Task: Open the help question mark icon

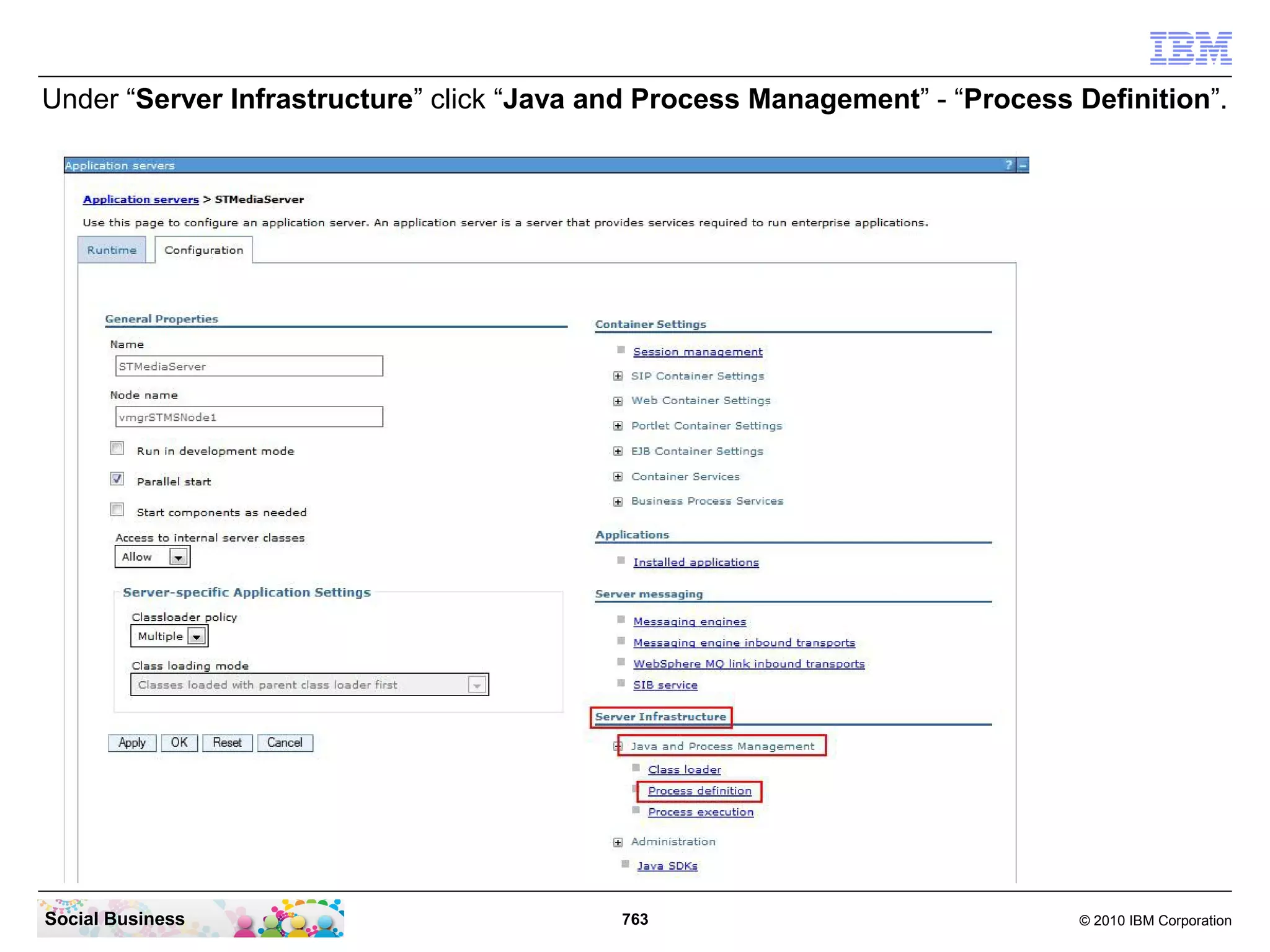Action: [1009, 165]
